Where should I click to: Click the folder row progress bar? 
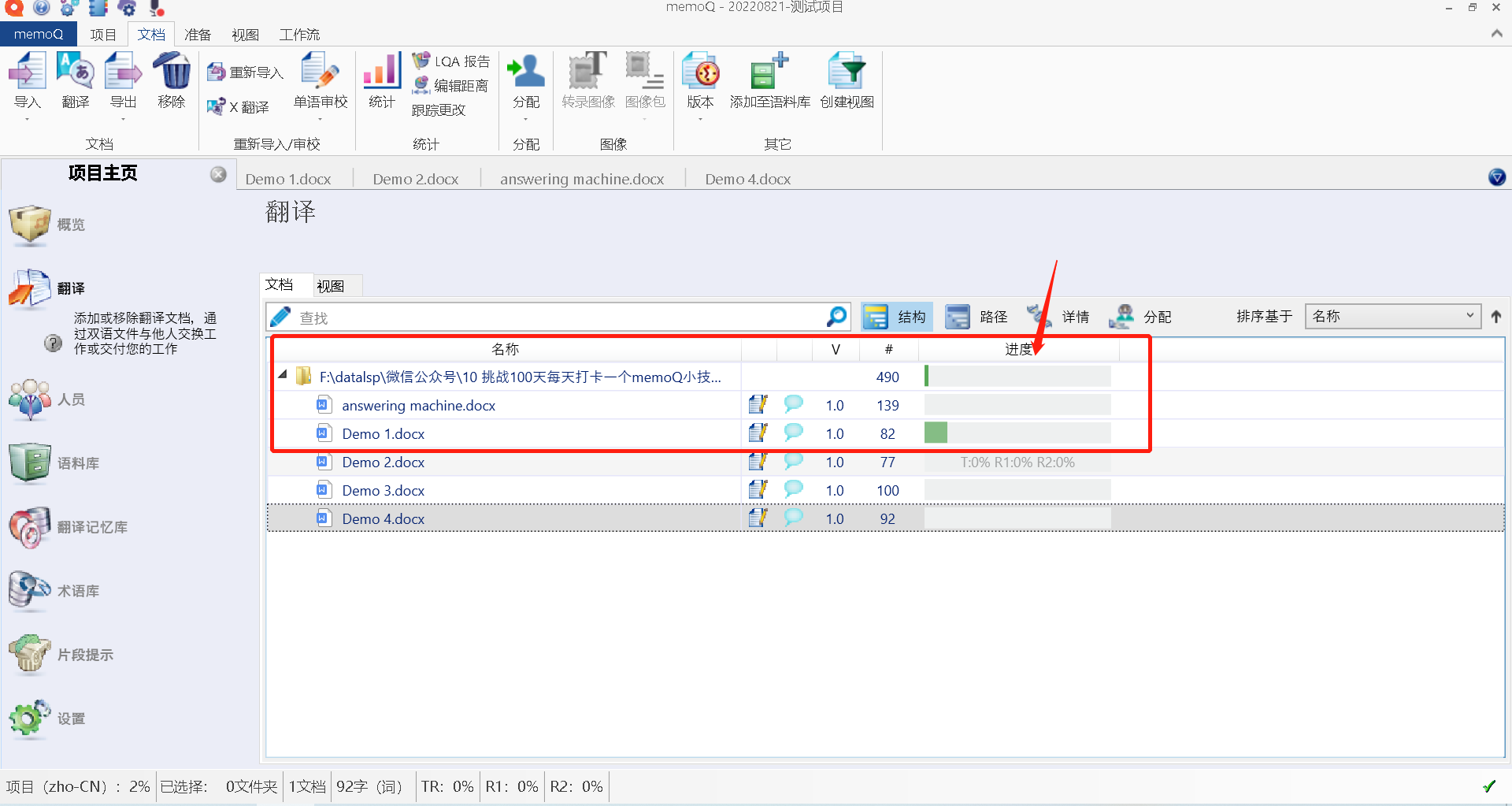click(x=1017, y=376)
